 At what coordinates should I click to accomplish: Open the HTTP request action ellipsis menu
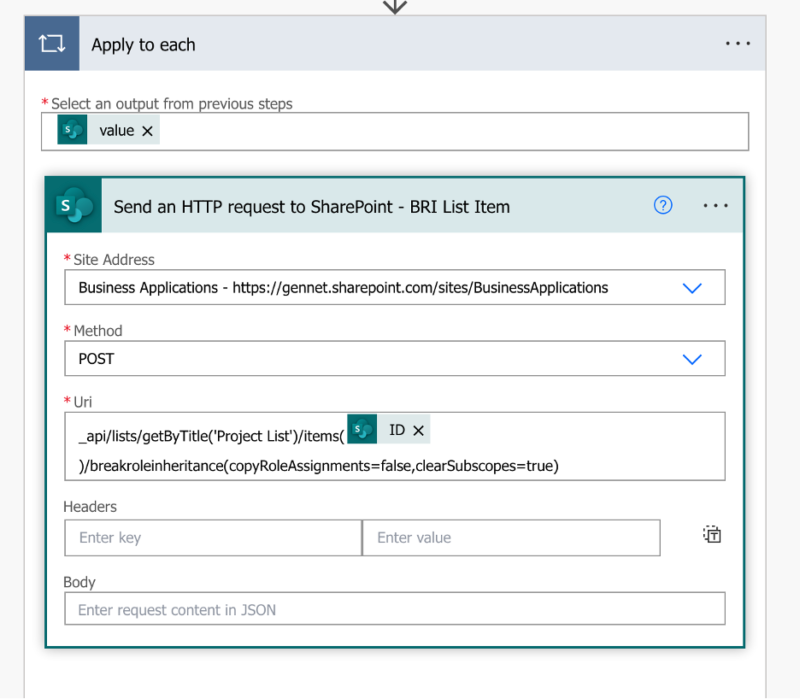pyautogui.click(x=716, y=206)
